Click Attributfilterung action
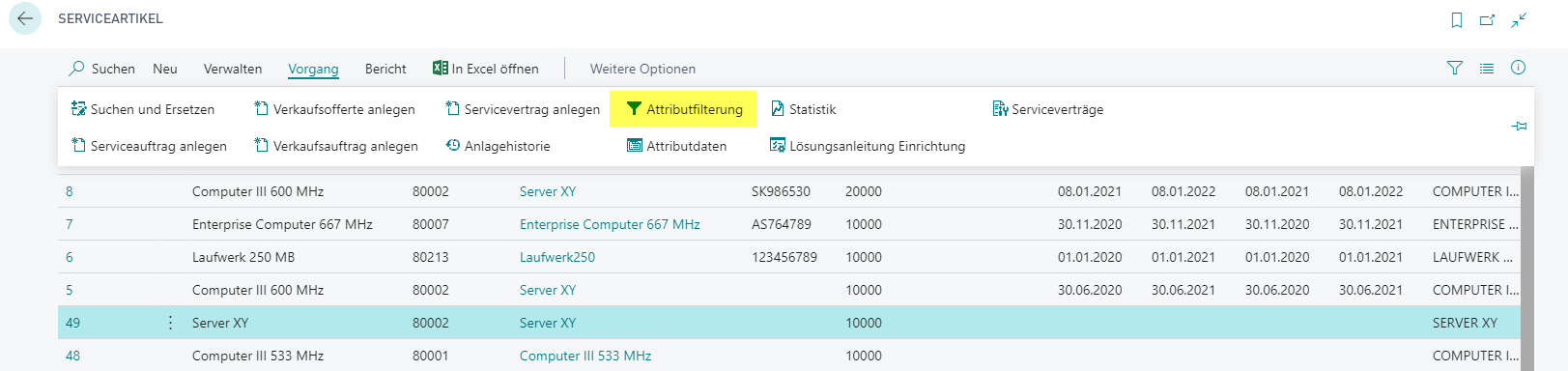 point(684,109)
